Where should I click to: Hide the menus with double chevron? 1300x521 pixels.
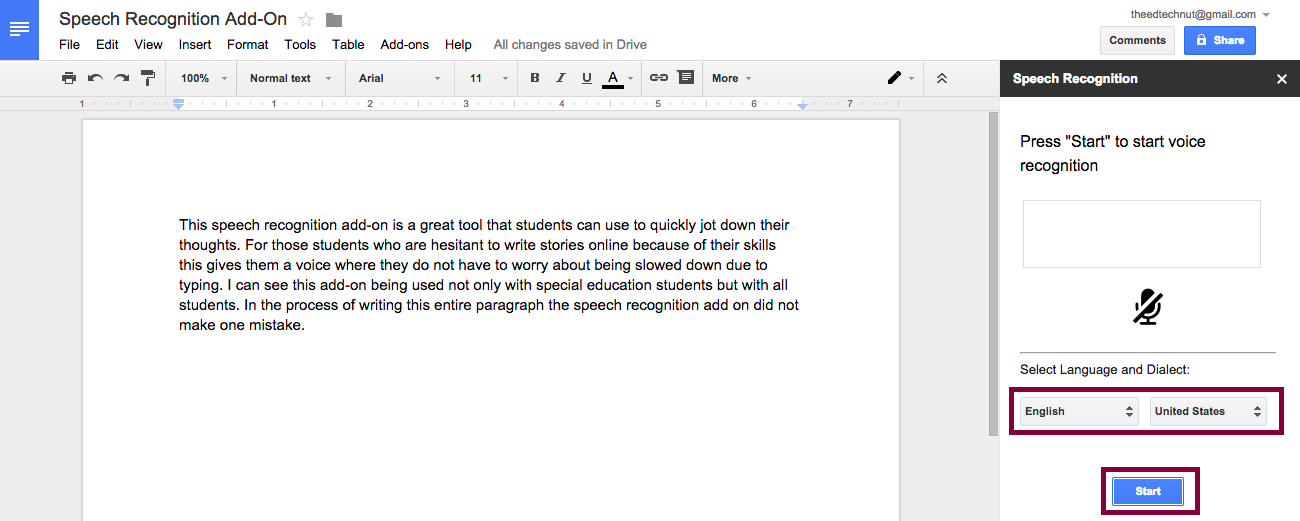coord(941,78)
